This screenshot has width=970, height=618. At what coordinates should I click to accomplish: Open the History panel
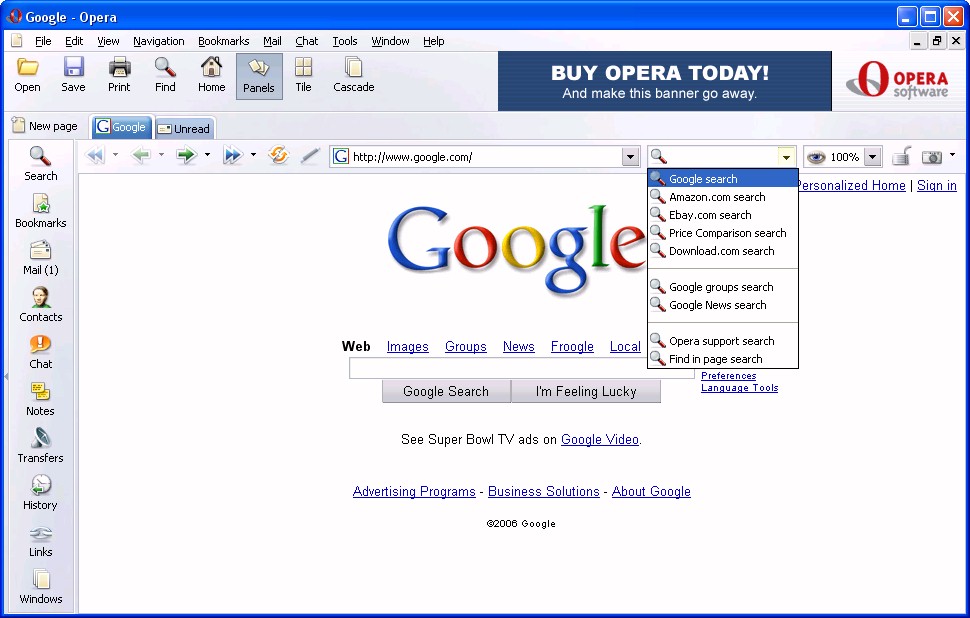coord(40,493)
